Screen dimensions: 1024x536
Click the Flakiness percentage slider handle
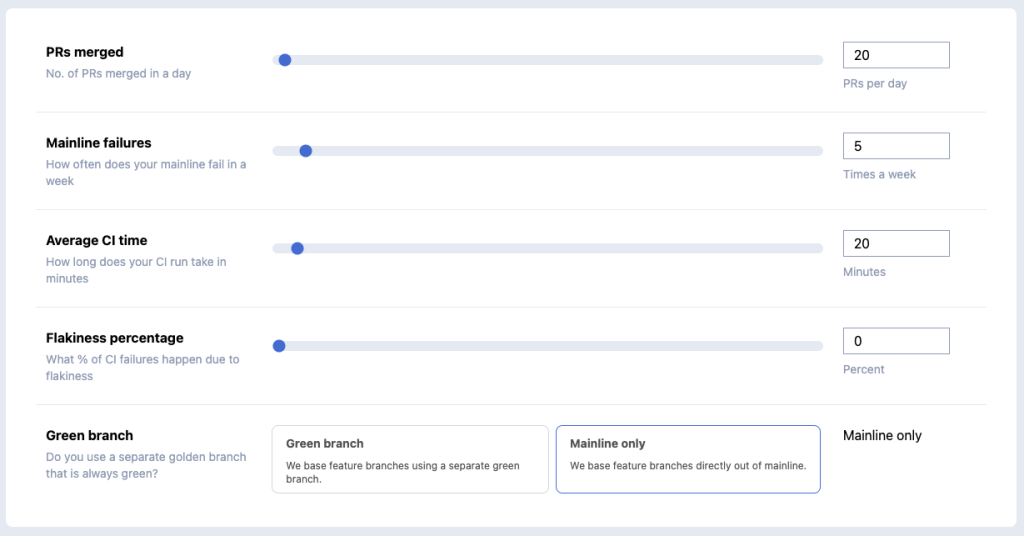(x=279, y=346)
